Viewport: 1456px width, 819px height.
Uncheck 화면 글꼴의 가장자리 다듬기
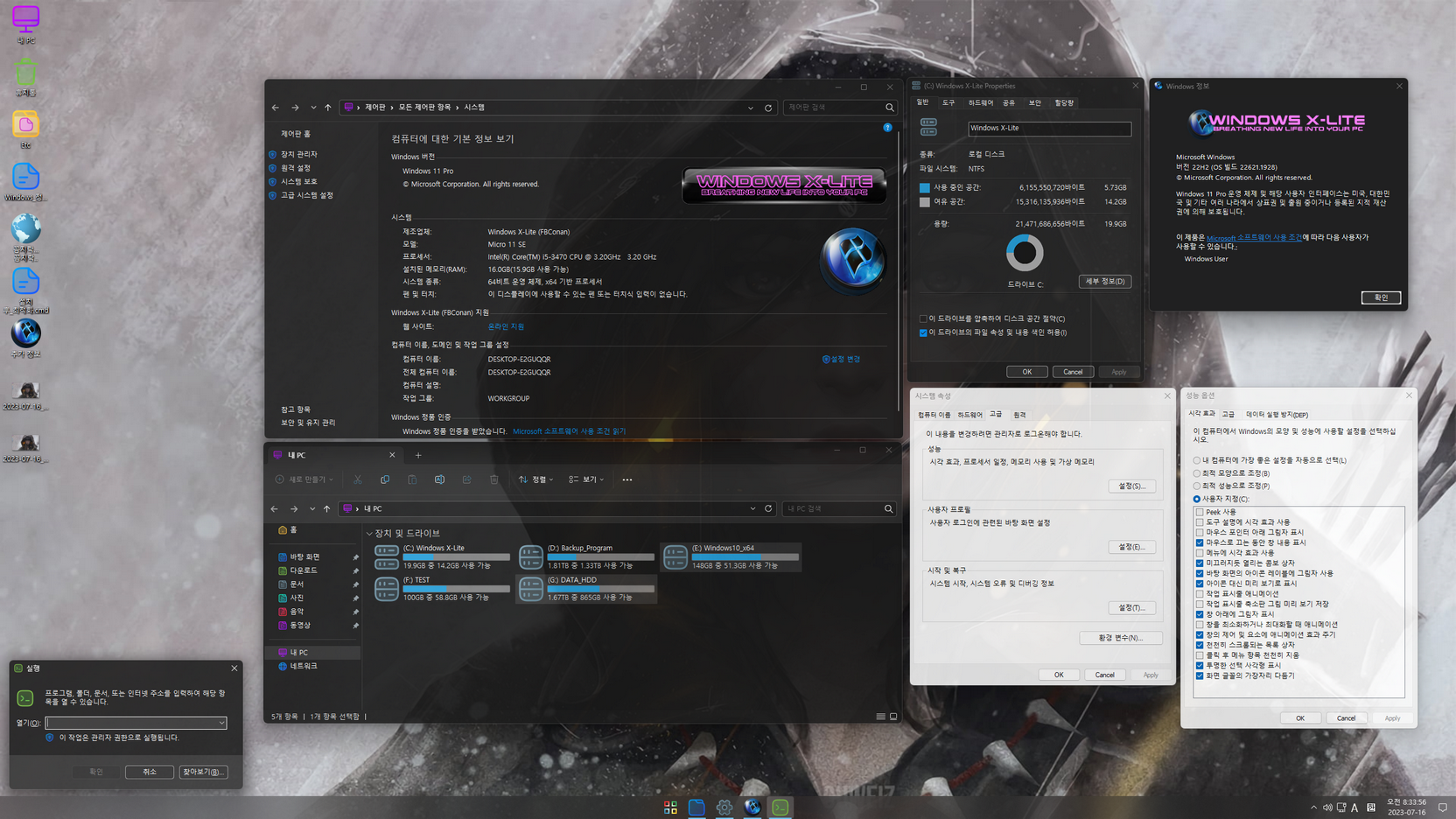1200,675
